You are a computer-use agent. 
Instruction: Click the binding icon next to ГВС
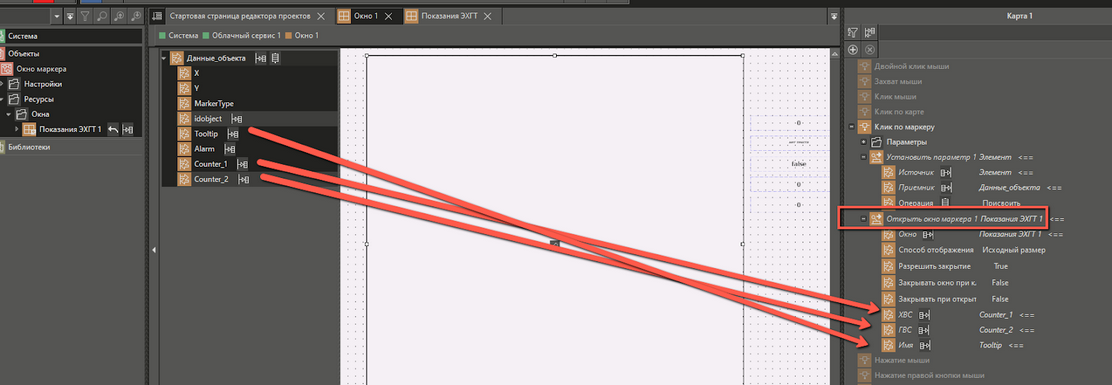(924, 330)
